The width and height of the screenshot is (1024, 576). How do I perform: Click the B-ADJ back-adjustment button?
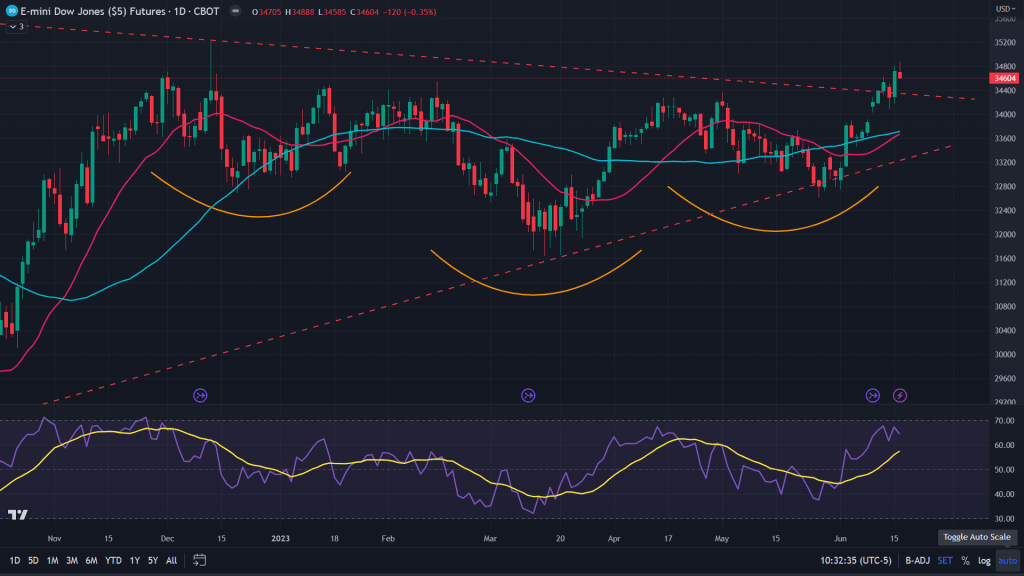(917, 561)
